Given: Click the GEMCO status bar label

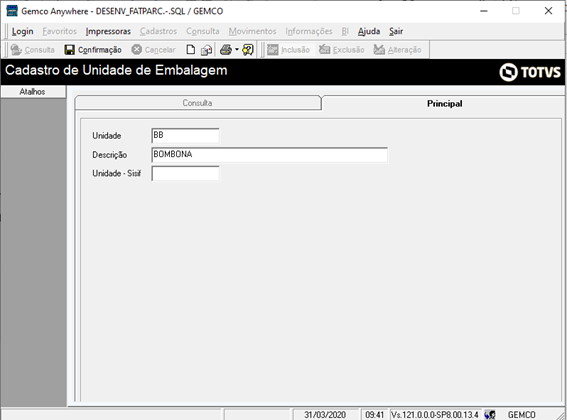Looking at the screenshot, I should pyautogui.click(x=521, y=415).
